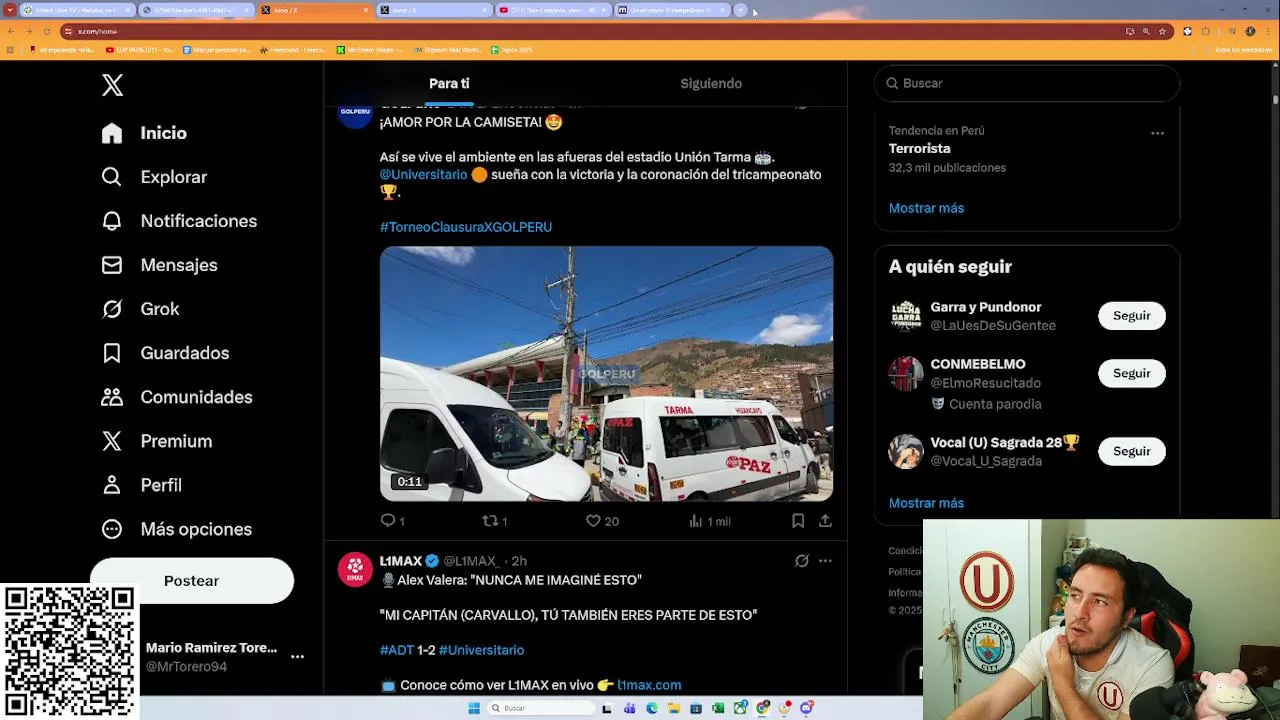Open Comunidades in the sidebar
Screen dimensions: 1280x720
[176, 397]
